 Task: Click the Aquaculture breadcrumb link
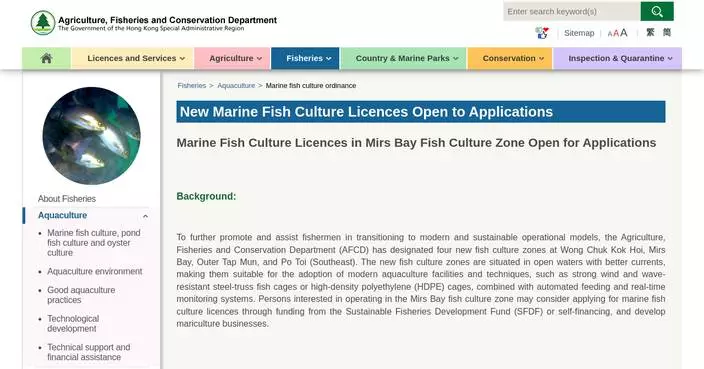point(236,85)
